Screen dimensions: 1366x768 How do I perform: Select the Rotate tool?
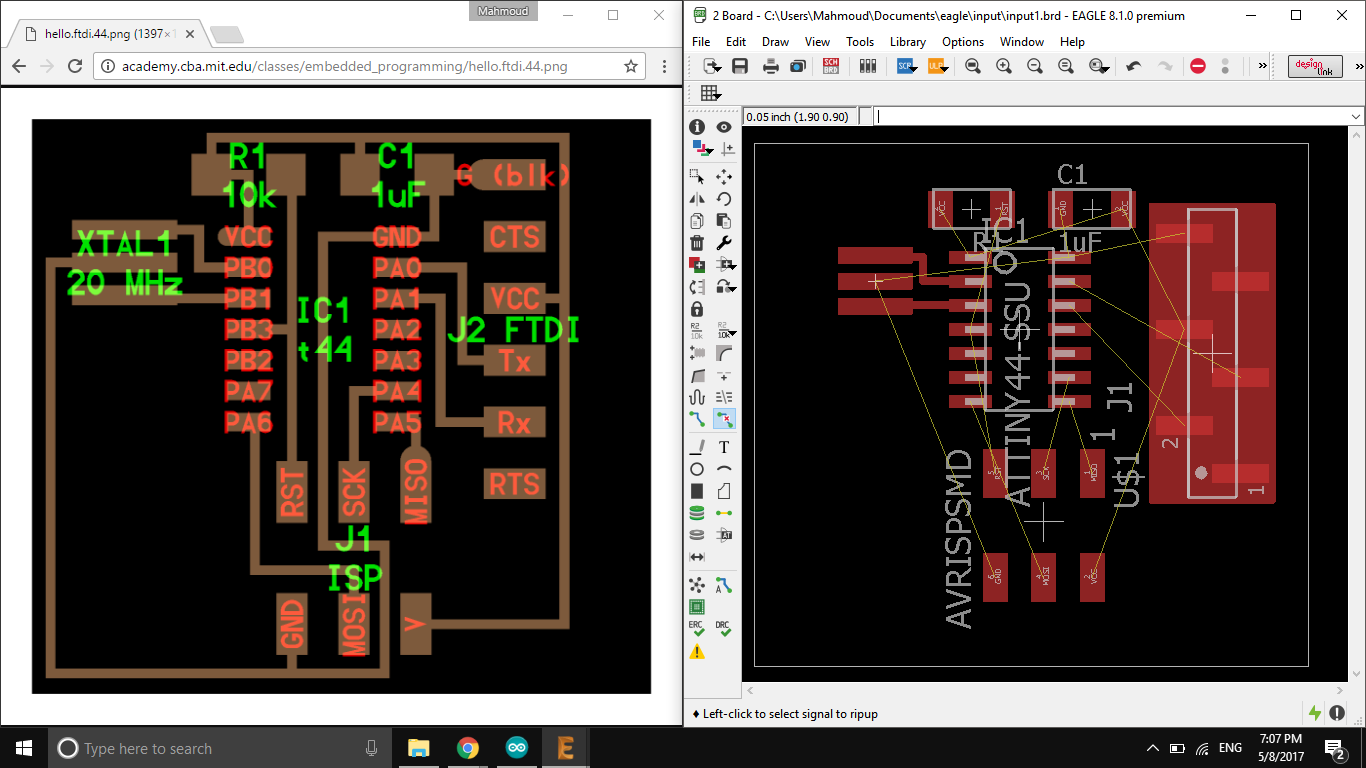[724, 199]
